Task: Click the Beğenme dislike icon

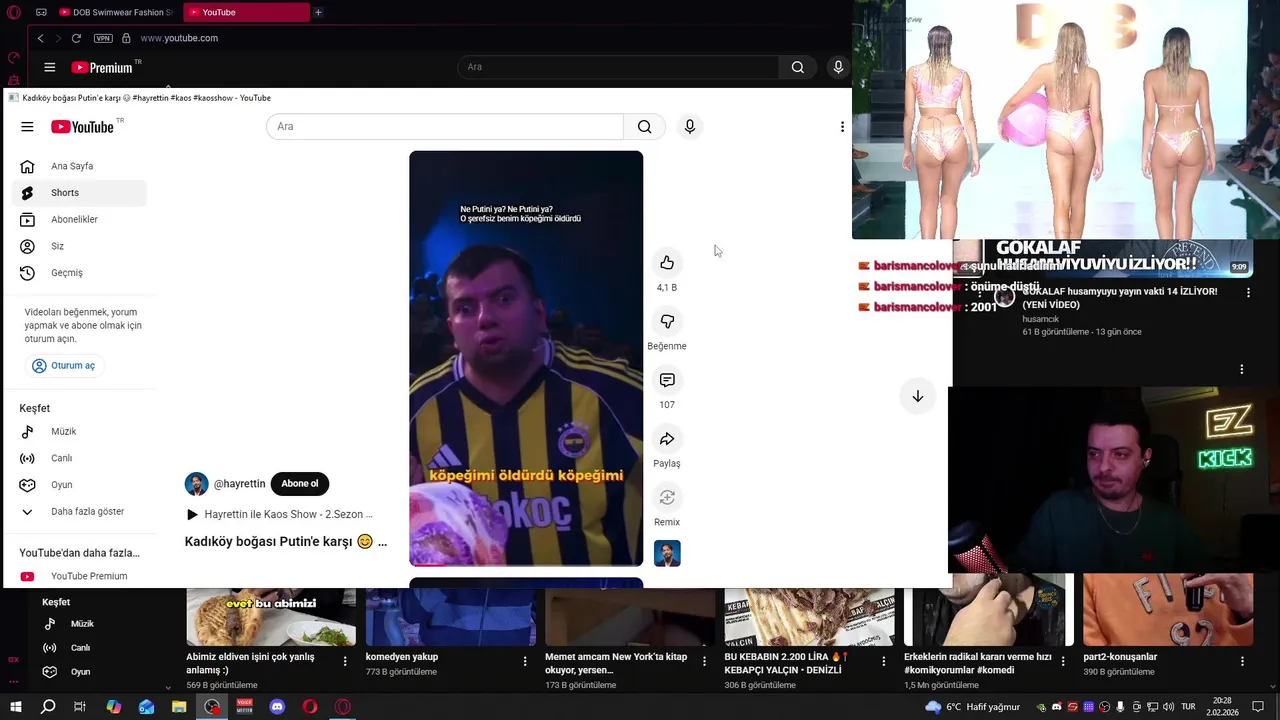Action: [x=667, y=321]
